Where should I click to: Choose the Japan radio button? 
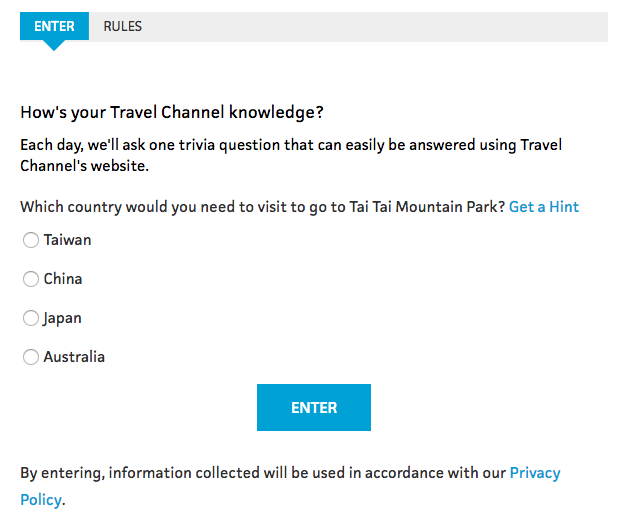click(x=31, y=318)
